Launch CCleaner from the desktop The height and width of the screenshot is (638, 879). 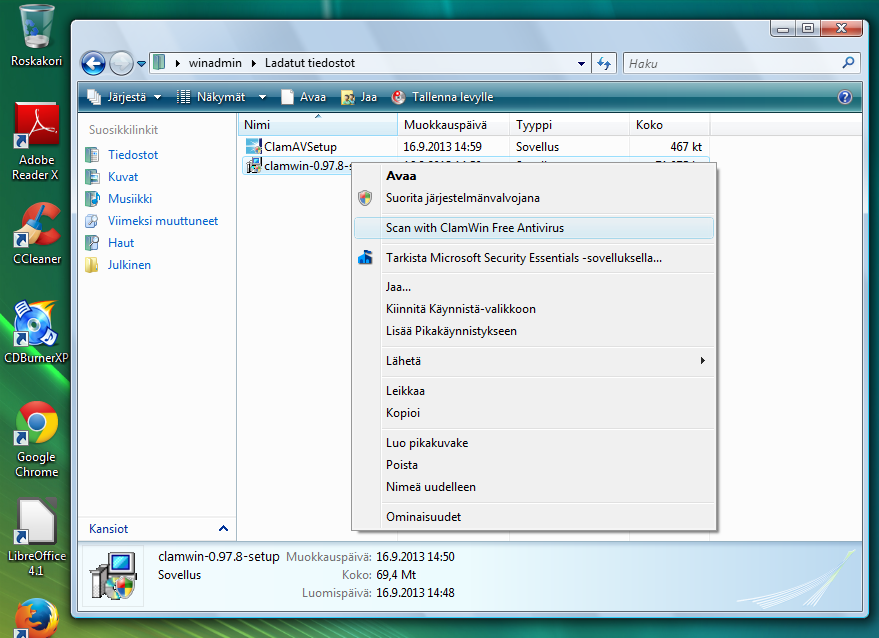point(37,234)
